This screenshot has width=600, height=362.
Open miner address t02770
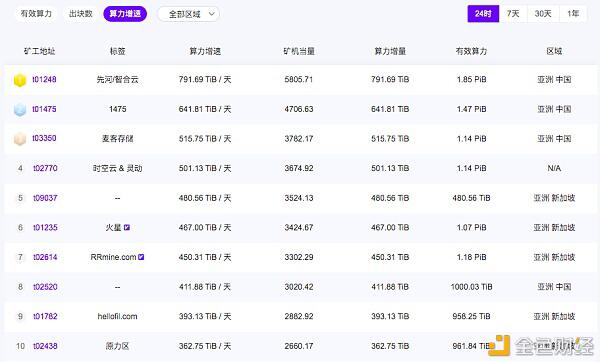pos(45,168)
